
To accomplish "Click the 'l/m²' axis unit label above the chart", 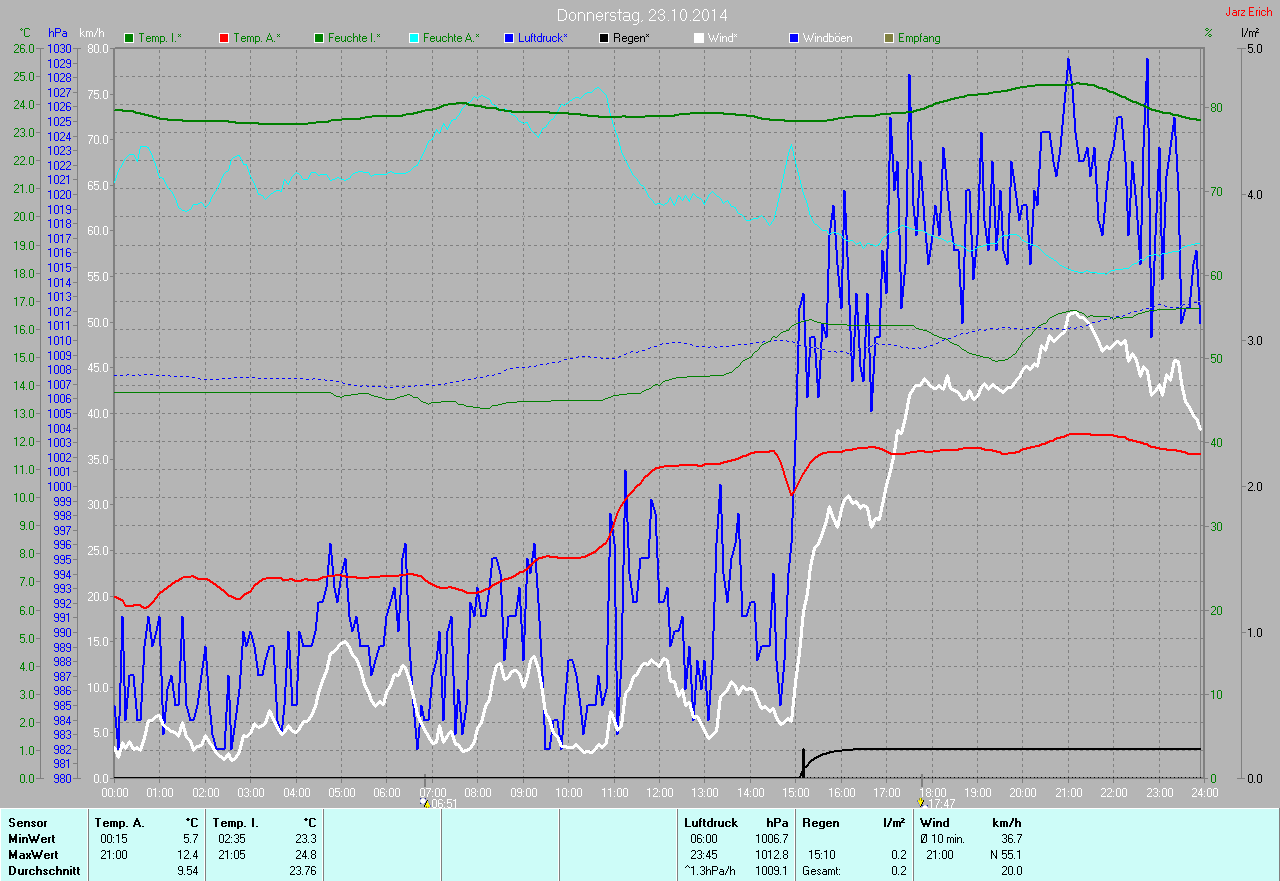I will click(1250, 33).
